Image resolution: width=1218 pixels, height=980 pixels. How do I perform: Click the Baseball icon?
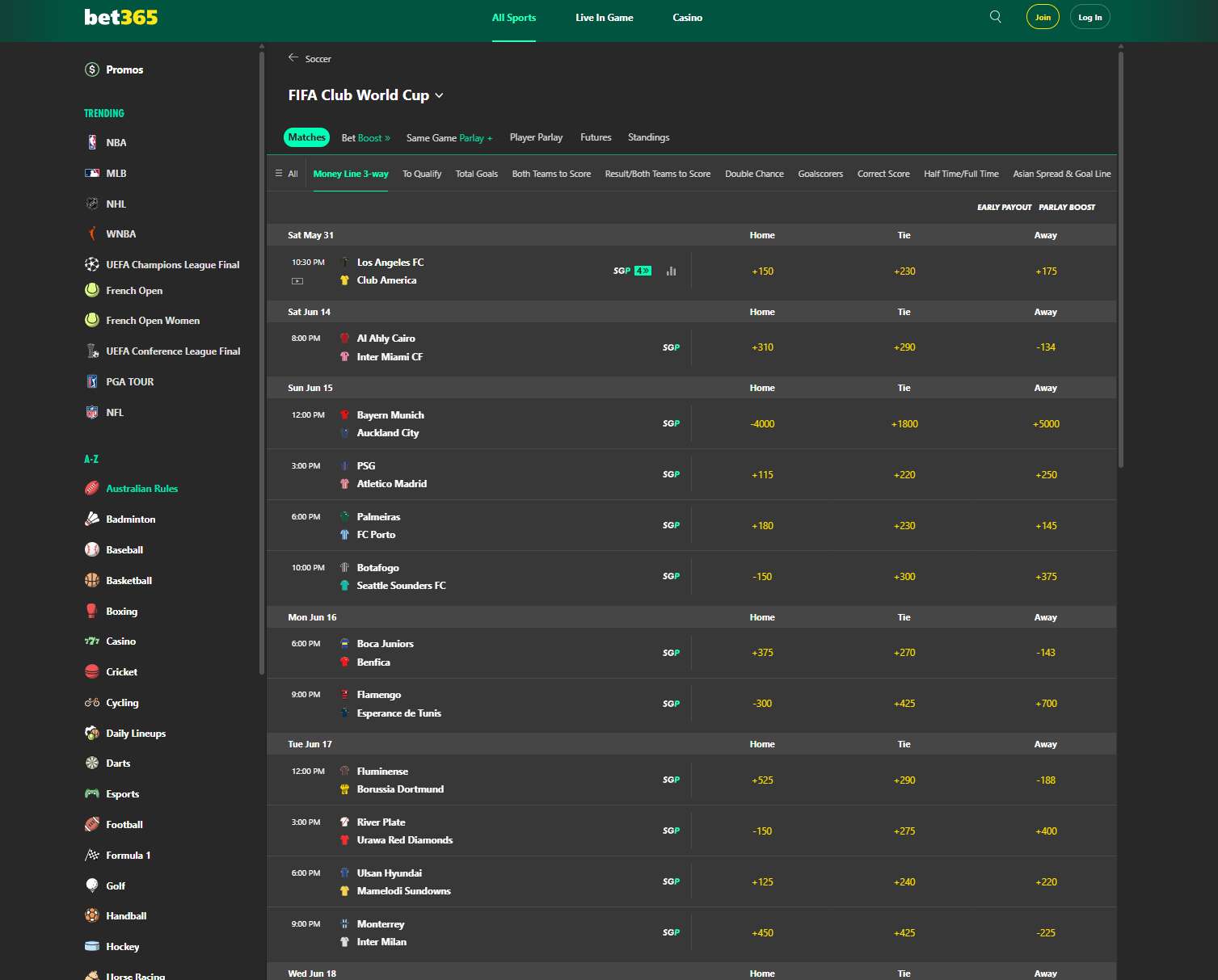coord(92,549)
